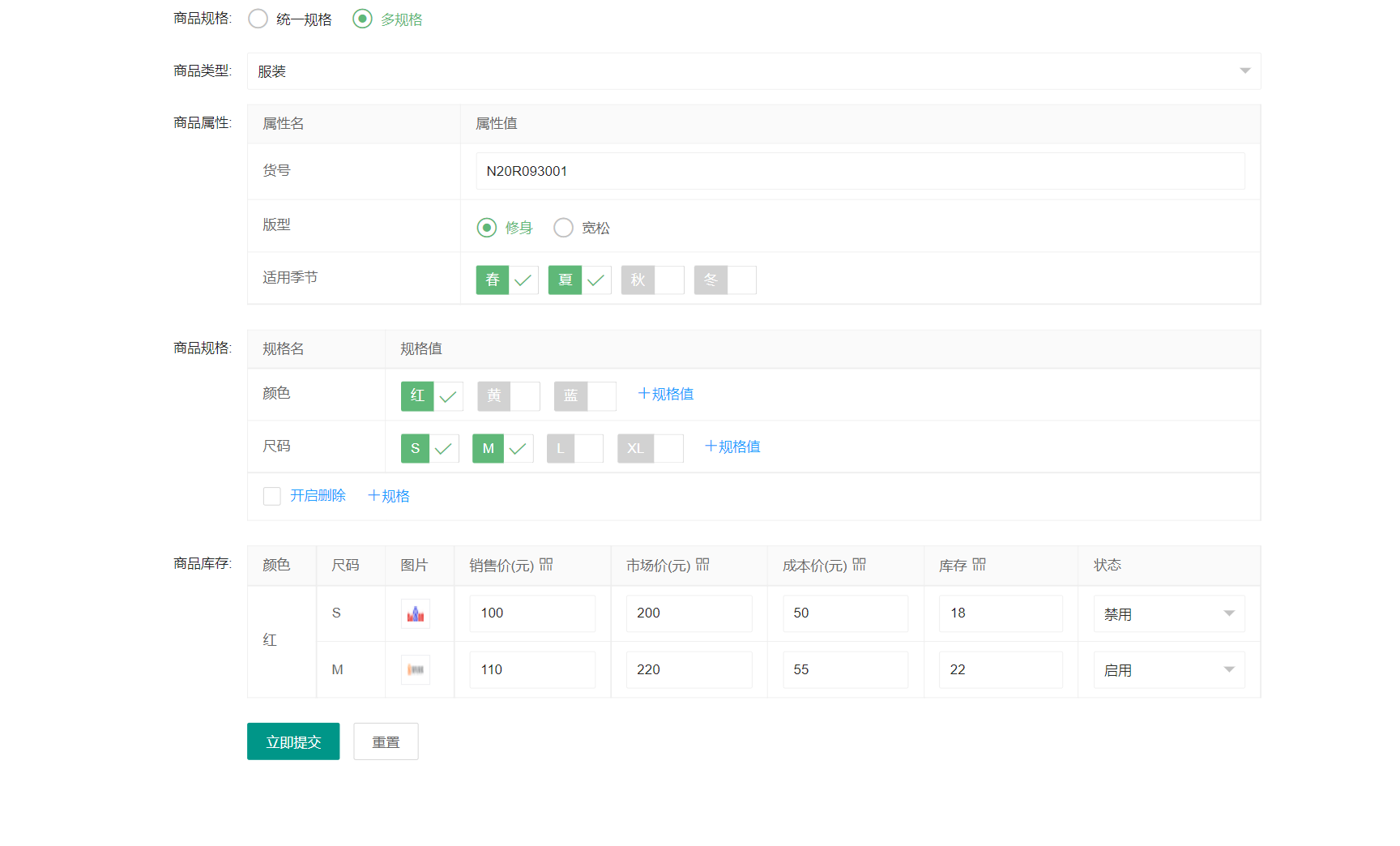Check the 开启删除 checkbox

pyautogui.click(x=272, y=496)
